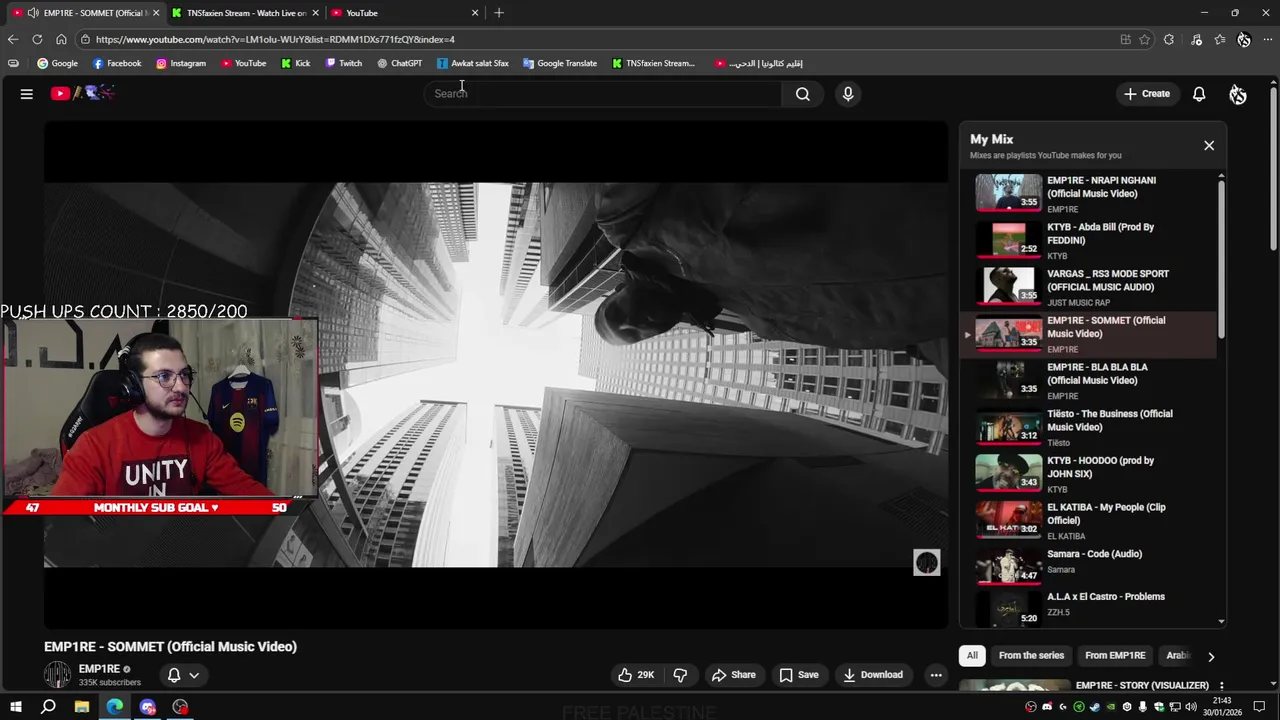Select the From the series chip

coord(1031,656)
